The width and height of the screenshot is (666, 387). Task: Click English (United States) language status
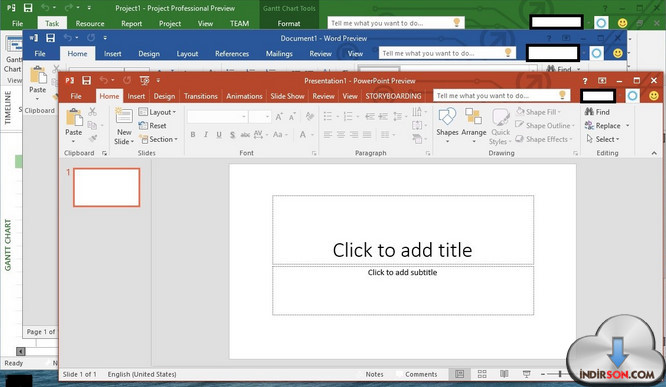point(142,374)
